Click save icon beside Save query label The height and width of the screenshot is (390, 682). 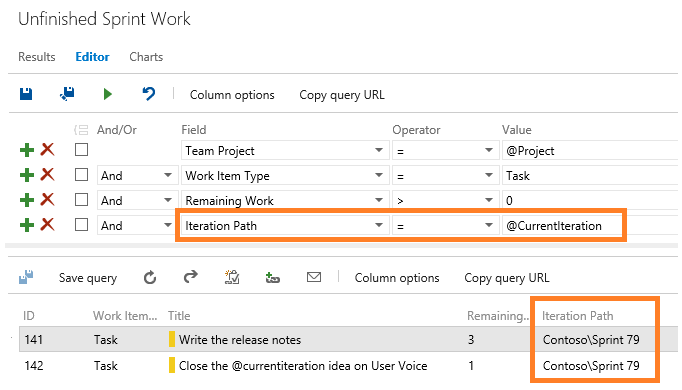click(x=26, y=277)
